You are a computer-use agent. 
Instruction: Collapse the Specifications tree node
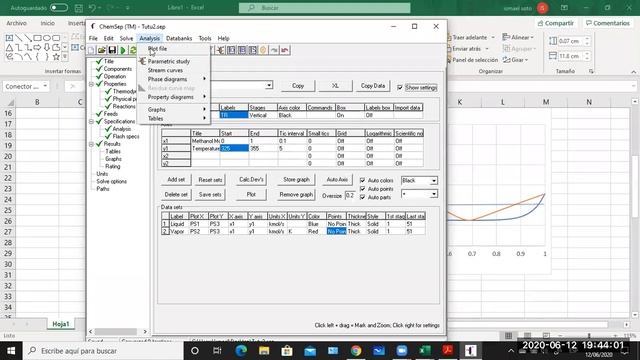pyautogui.click(x=91, y=122)
